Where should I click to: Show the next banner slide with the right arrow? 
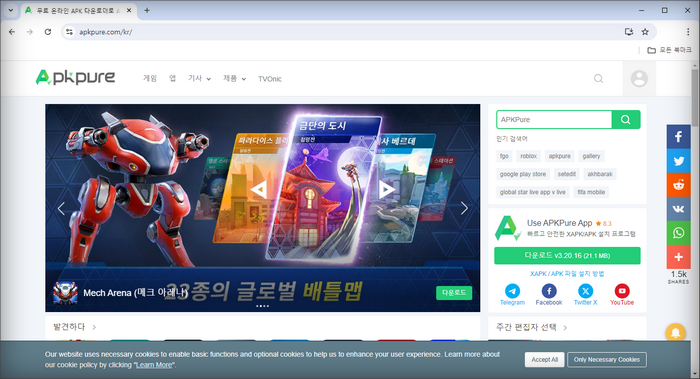tap(464, 208)
